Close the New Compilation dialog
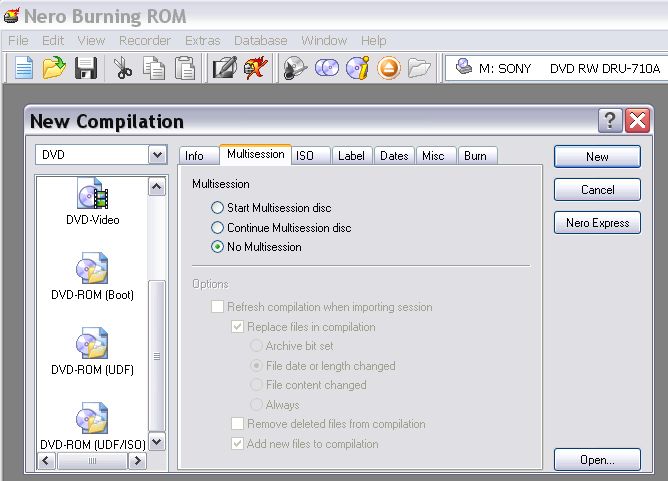Image resolution: width=668 pixels, height=481 pixels. 637,121
